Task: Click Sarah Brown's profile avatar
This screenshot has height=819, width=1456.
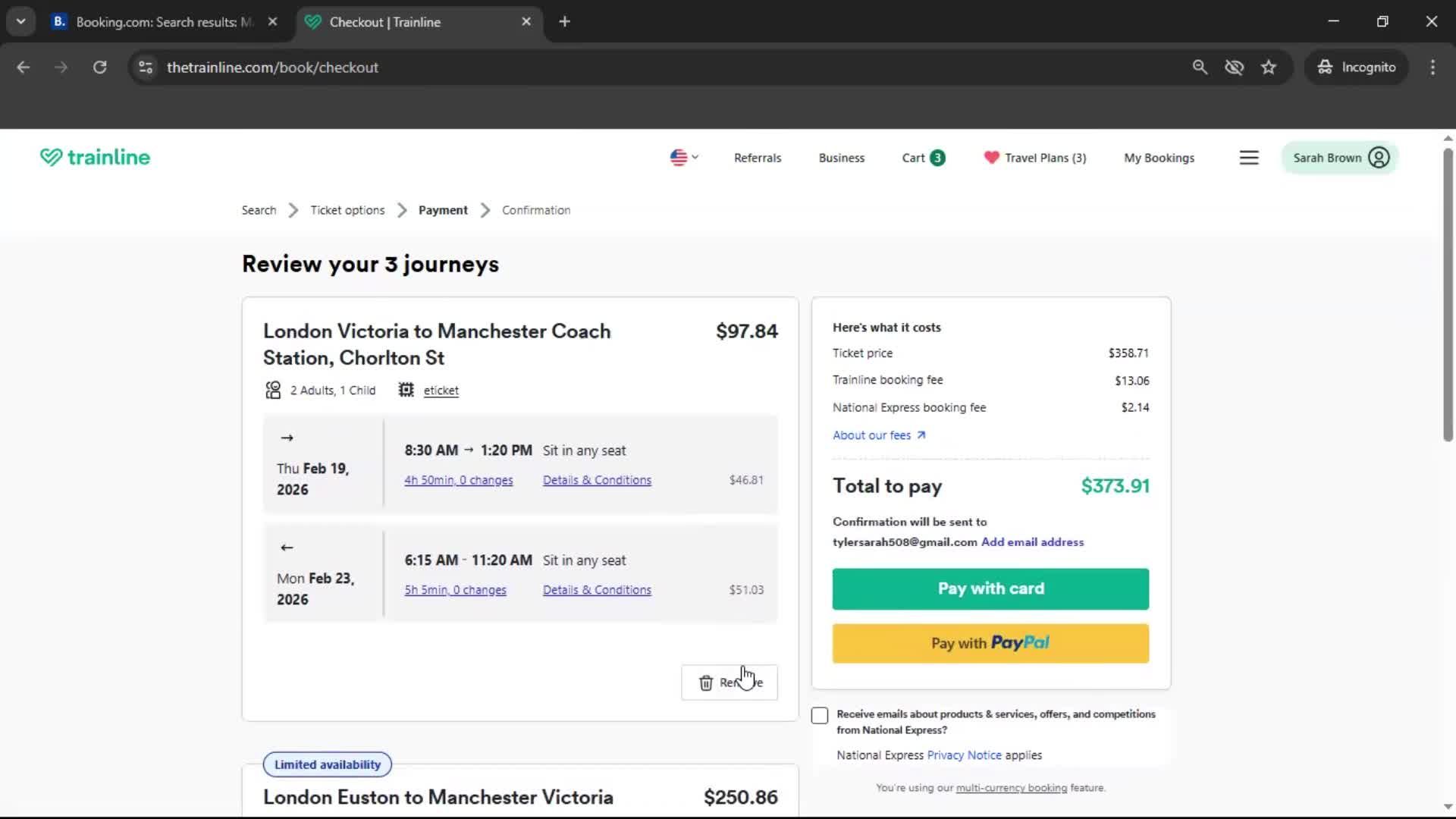Action: (1379, 157)
